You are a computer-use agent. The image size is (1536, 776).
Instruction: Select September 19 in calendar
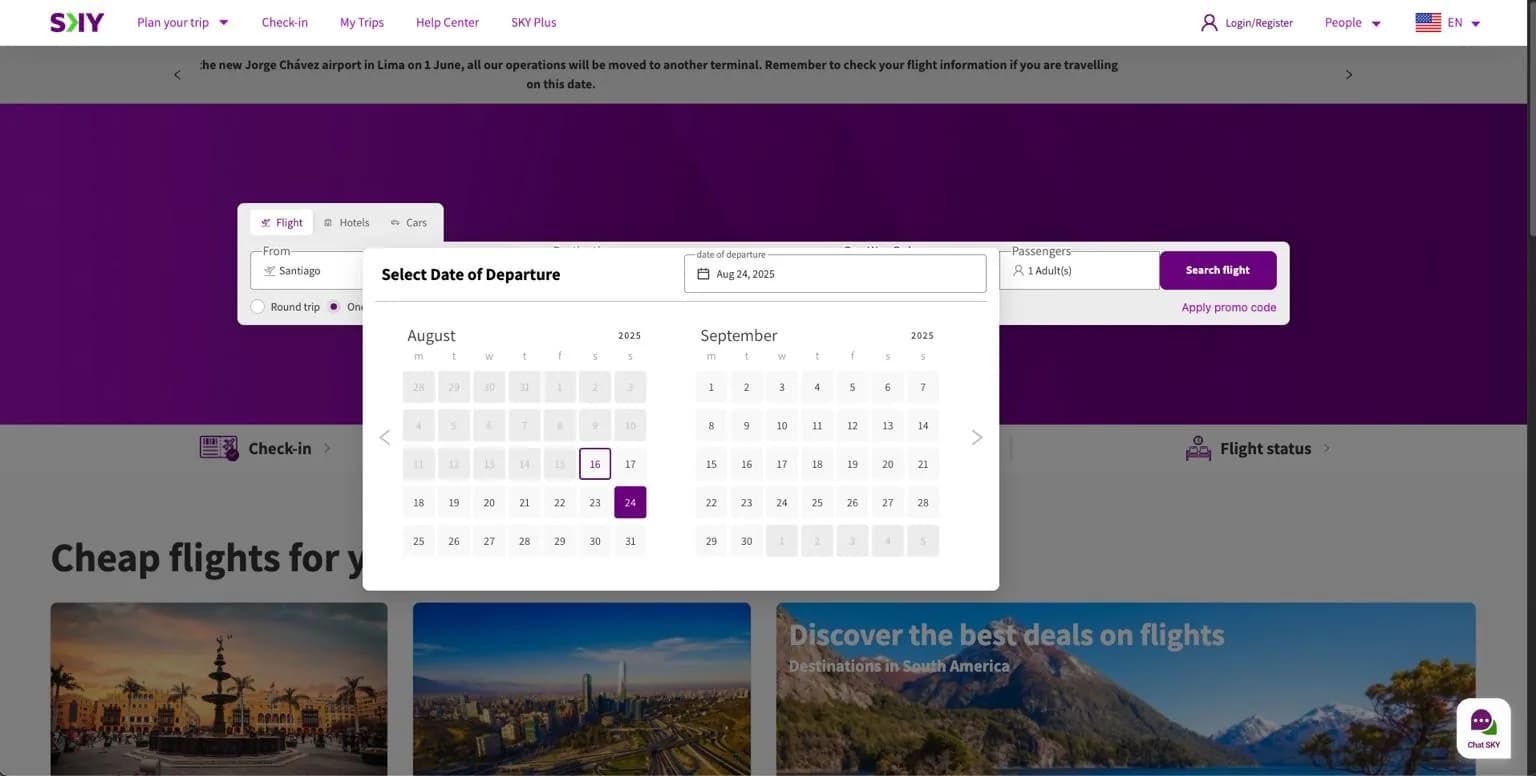pyautogui.click(x=852, y=464)
